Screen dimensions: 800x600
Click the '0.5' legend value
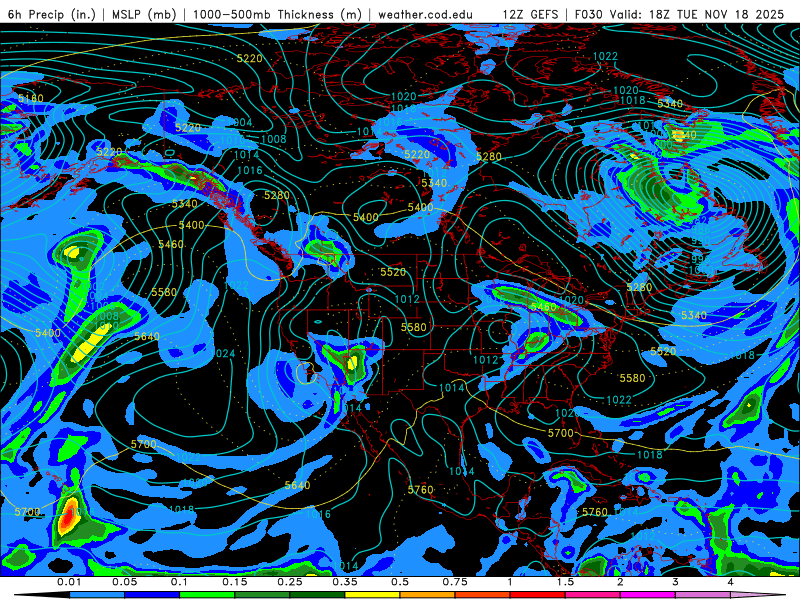[x=400, y=582]
